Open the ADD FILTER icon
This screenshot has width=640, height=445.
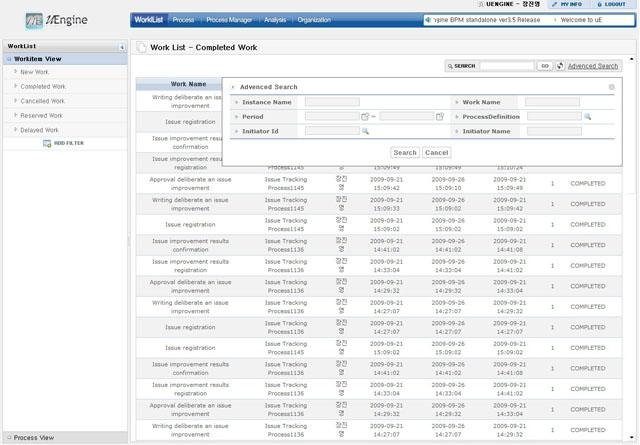47,144
